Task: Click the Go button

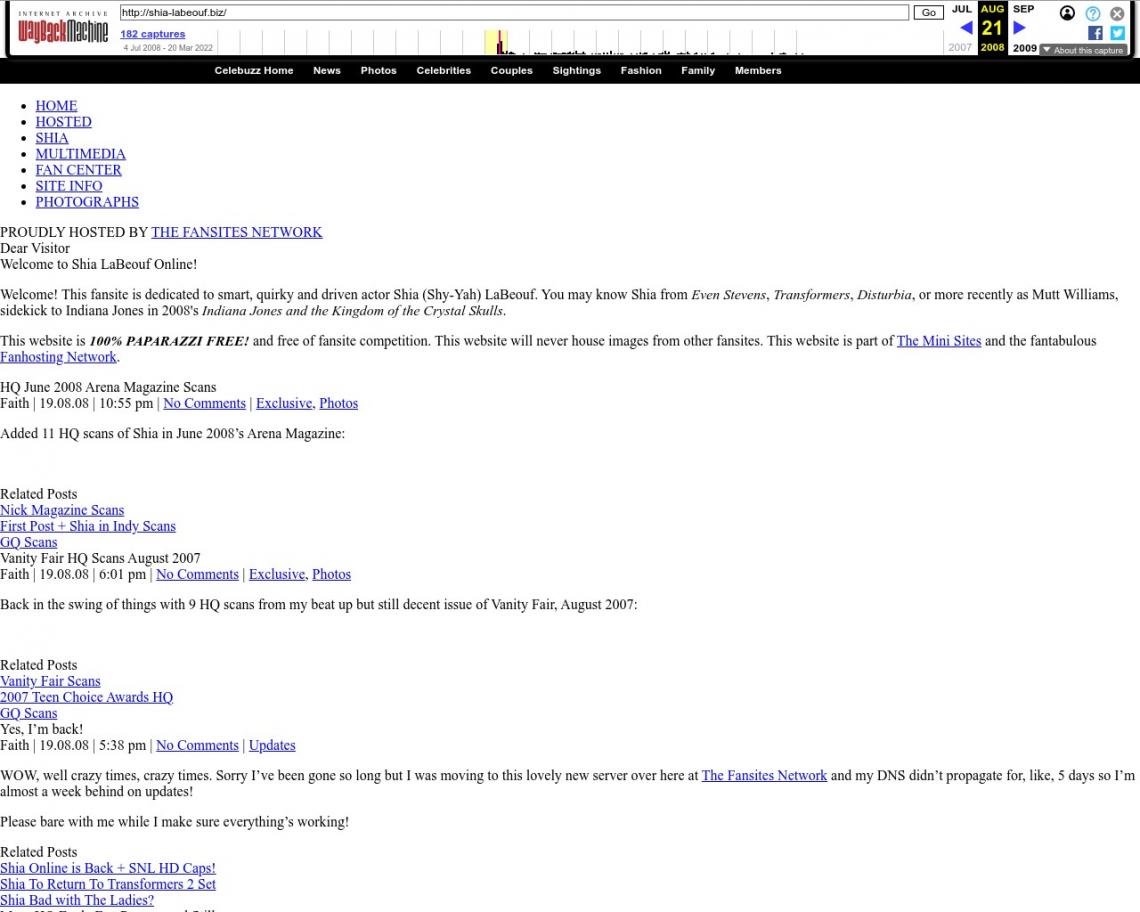Action: (928, 12)
